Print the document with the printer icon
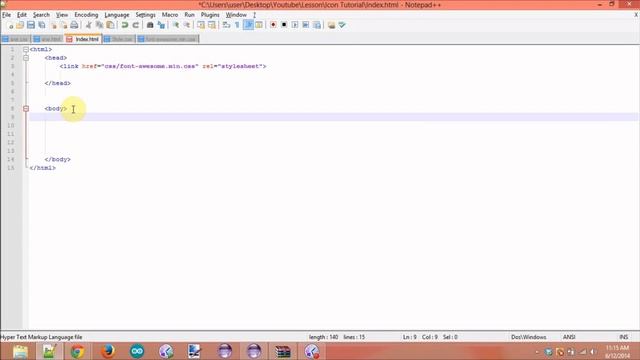 point(74,25)
